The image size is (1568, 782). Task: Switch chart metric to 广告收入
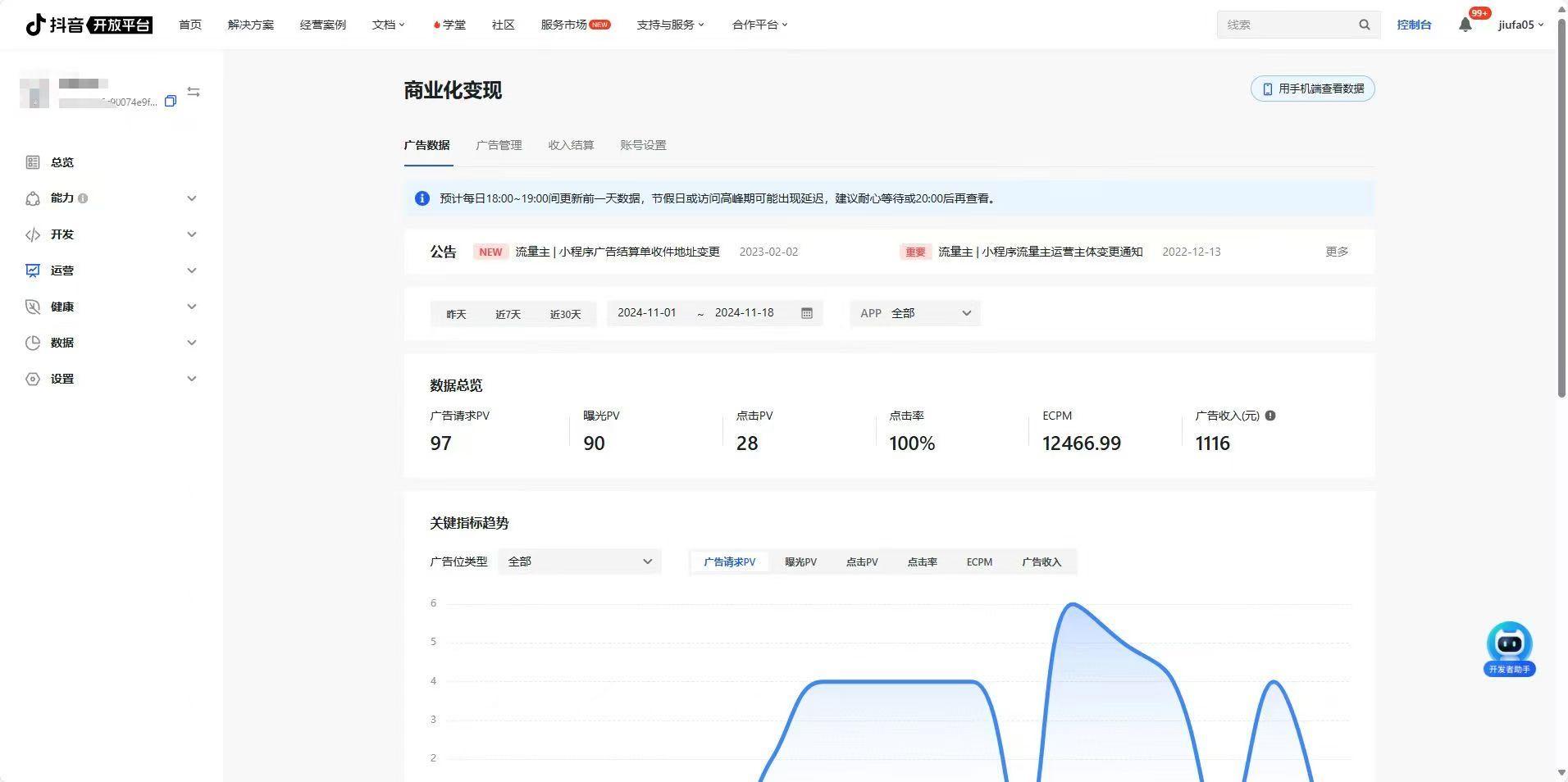click(1041, 562)
